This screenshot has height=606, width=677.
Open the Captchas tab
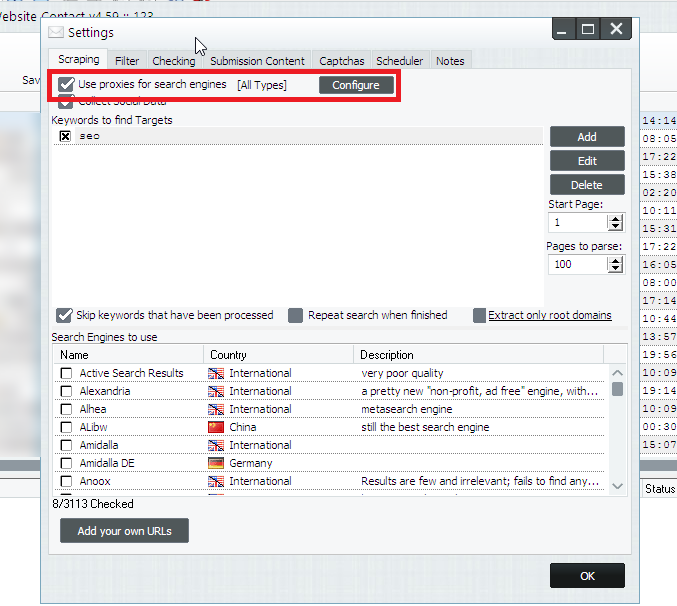342,61
